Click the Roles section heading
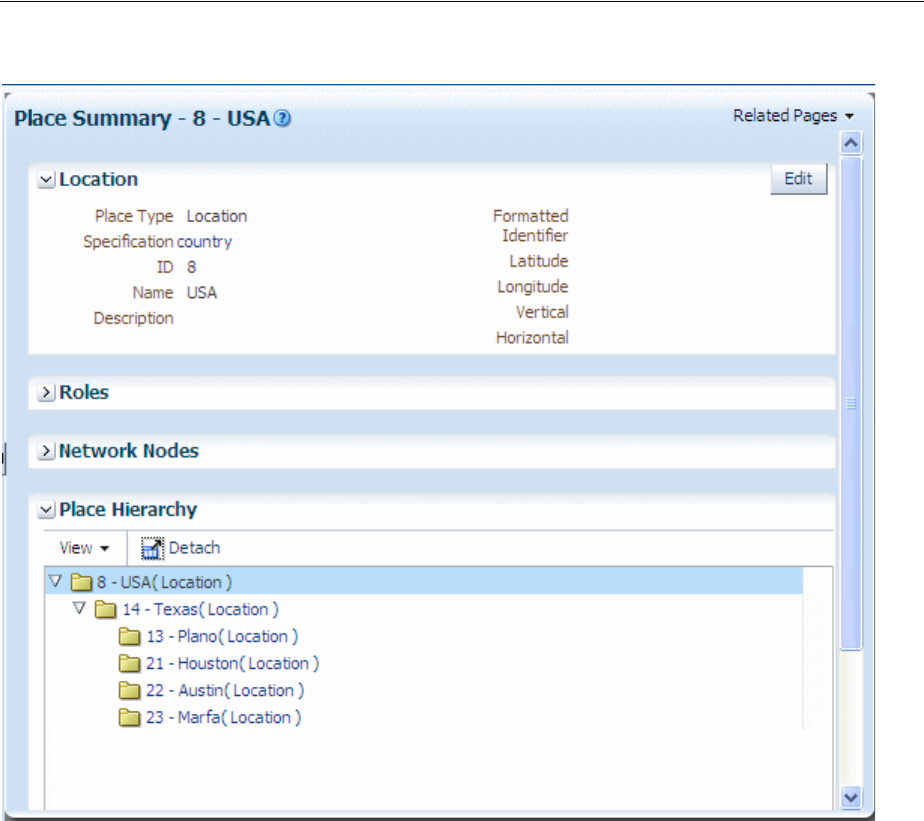This screenshot has height=821, width=924. pyautogui.click(x=84, y=393)
